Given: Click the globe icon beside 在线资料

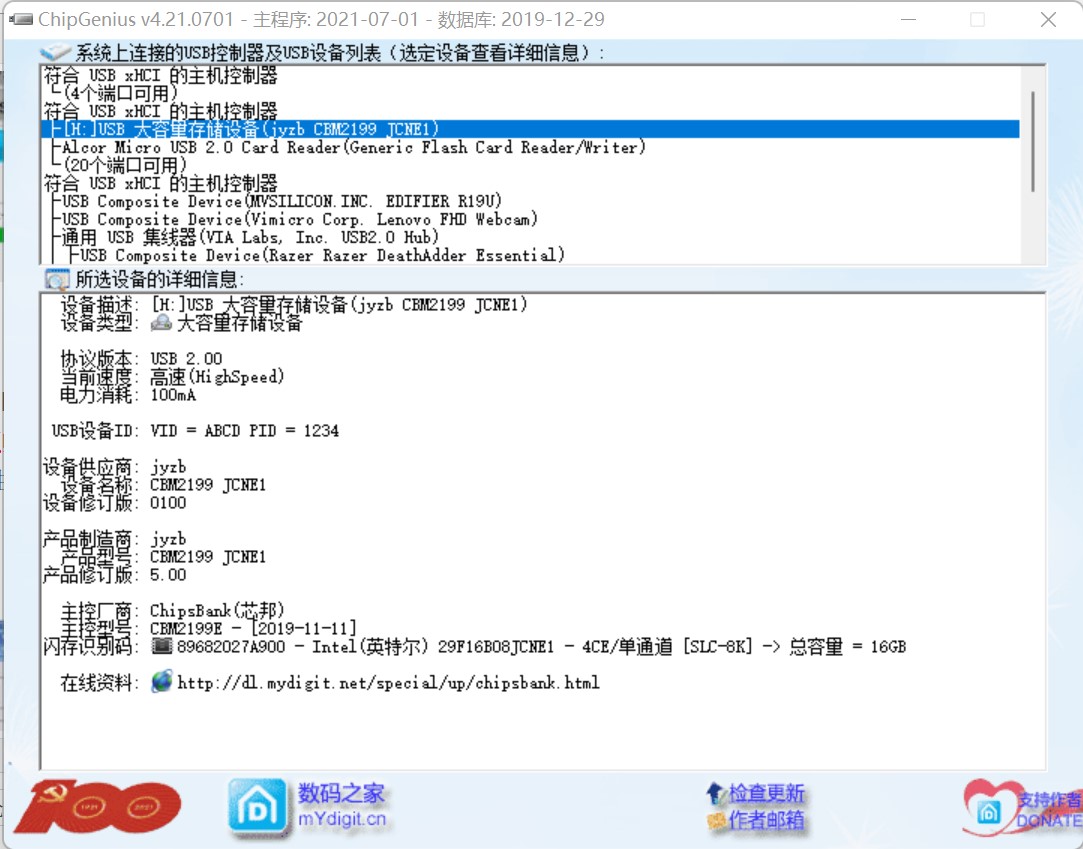Looking at the screenshot, I should point(161,682).
